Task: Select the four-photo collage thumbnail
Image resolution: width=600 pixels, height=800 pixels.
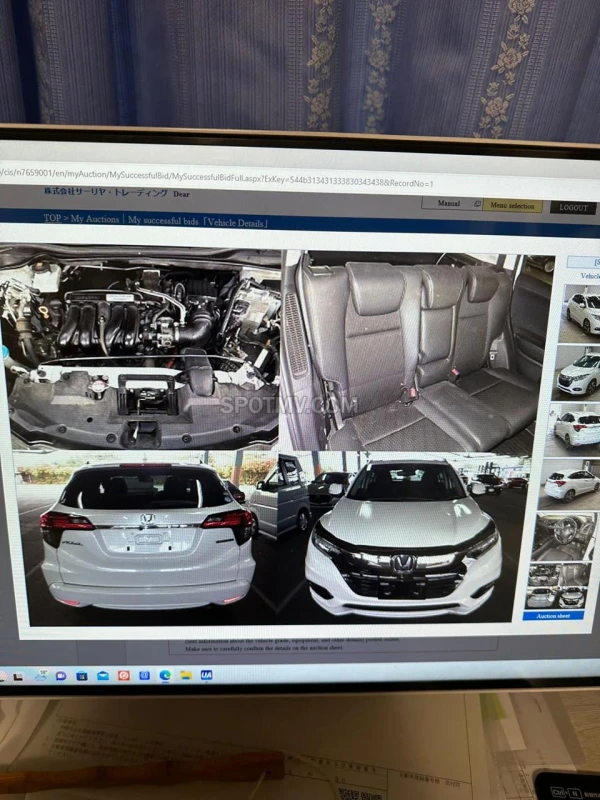Action: click(x=556, y=586)
